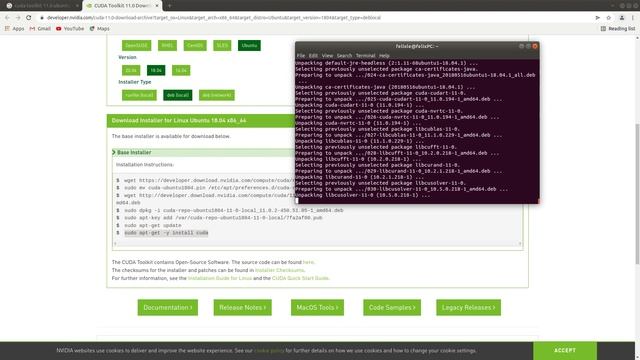Select the CentOS distribution

[195, 45]
